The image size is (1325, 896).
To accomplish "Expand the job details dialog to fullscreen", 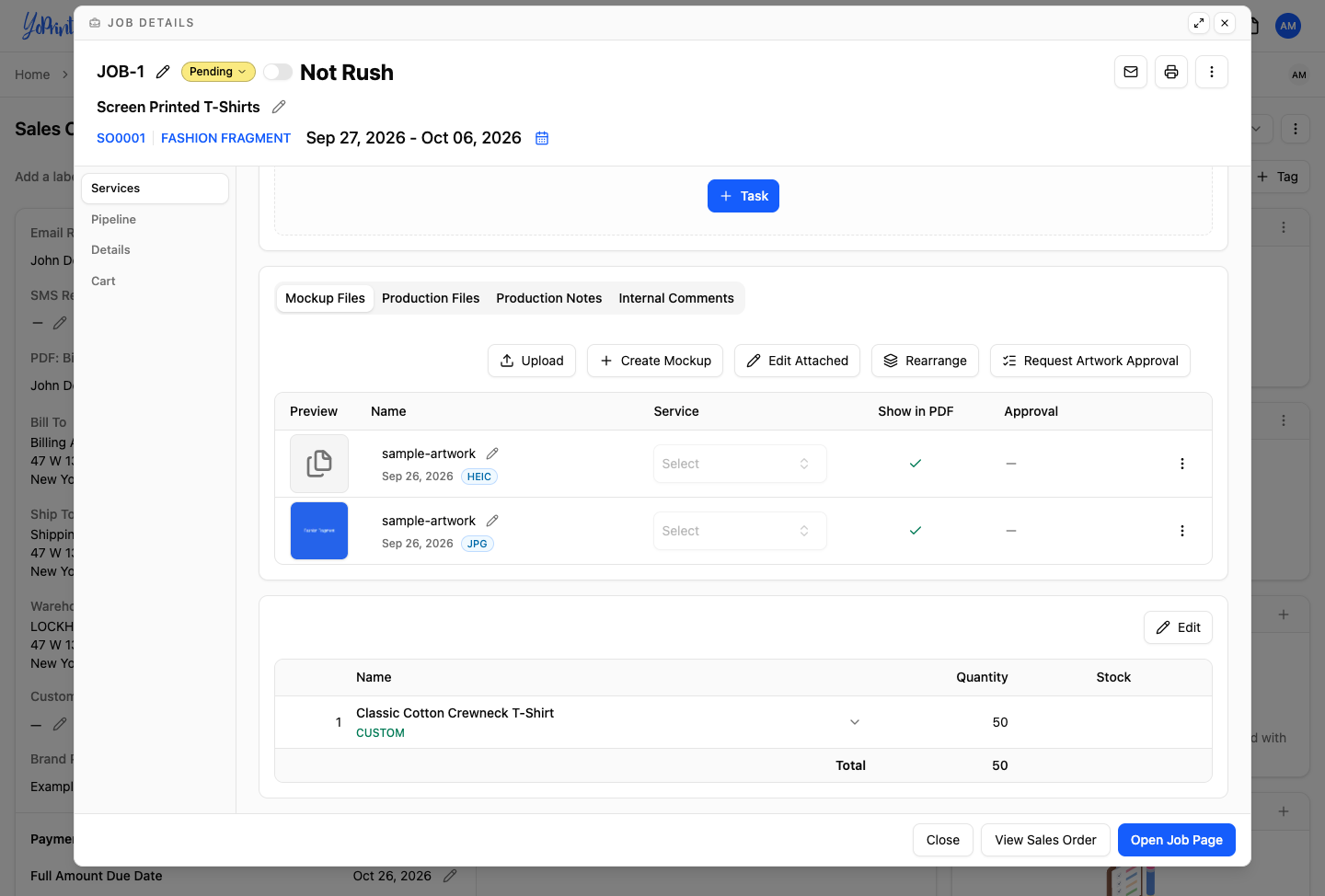I will point(1199,23).
